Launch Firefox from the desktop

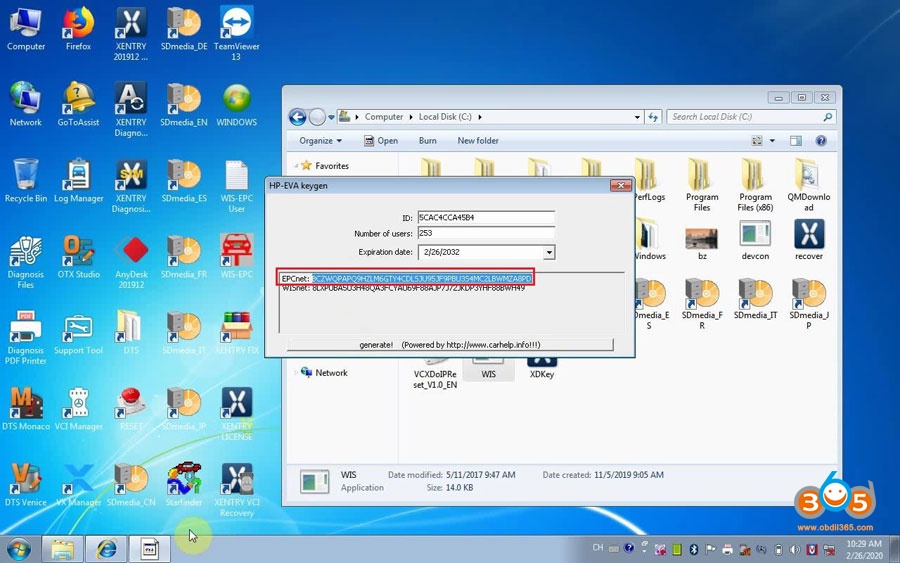coord(78,29)
